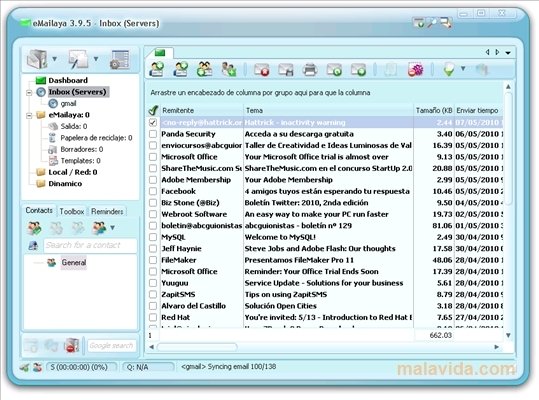Open the tab list dropdown arrow

(508, 53)
